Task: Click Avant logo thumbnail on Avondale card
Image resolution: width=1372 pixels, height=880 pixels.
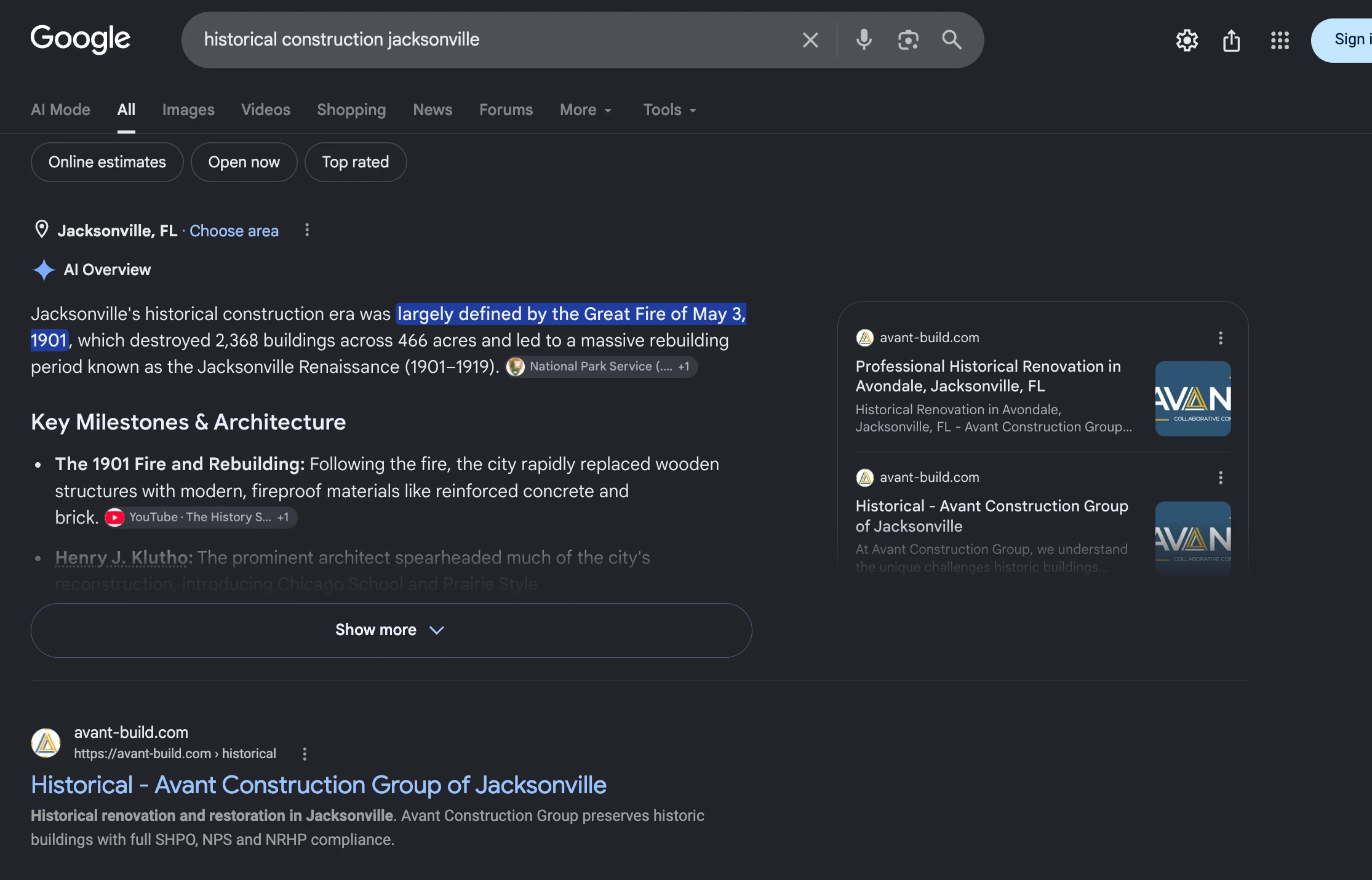Action: [1193, 399]
